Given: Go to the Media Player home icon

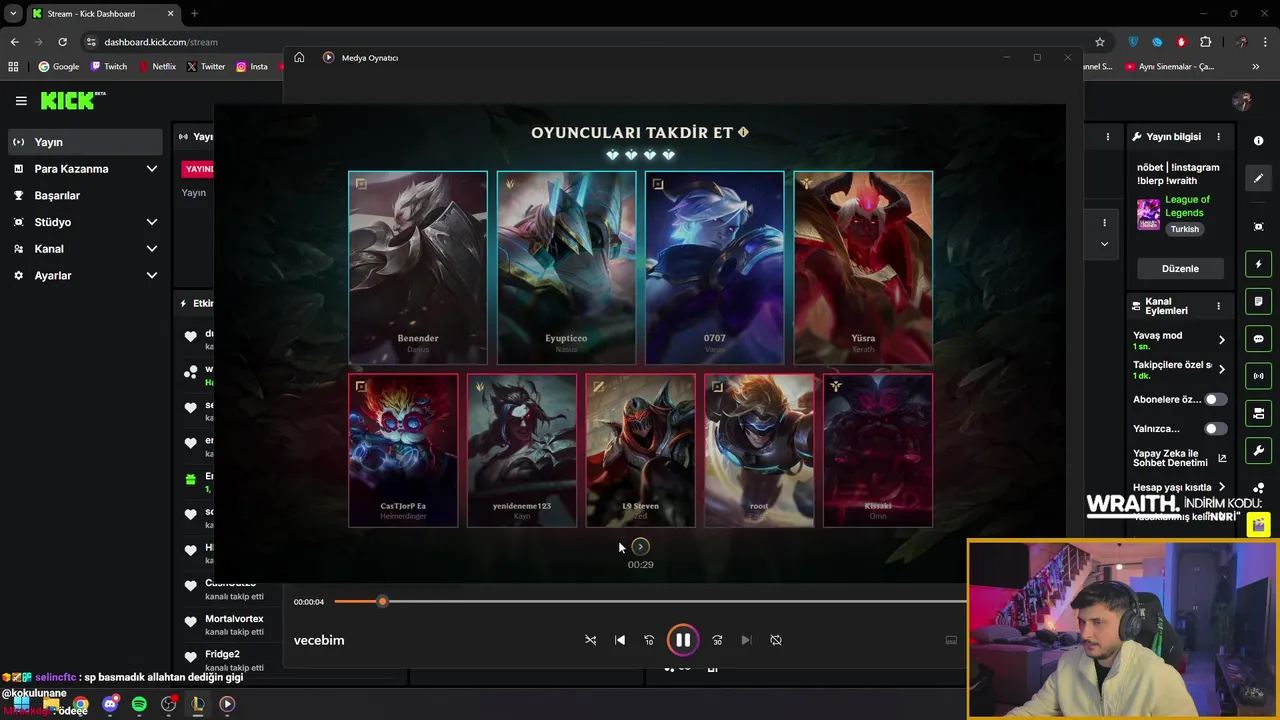Looking at the screenshot, I should [x=299, y=58].
